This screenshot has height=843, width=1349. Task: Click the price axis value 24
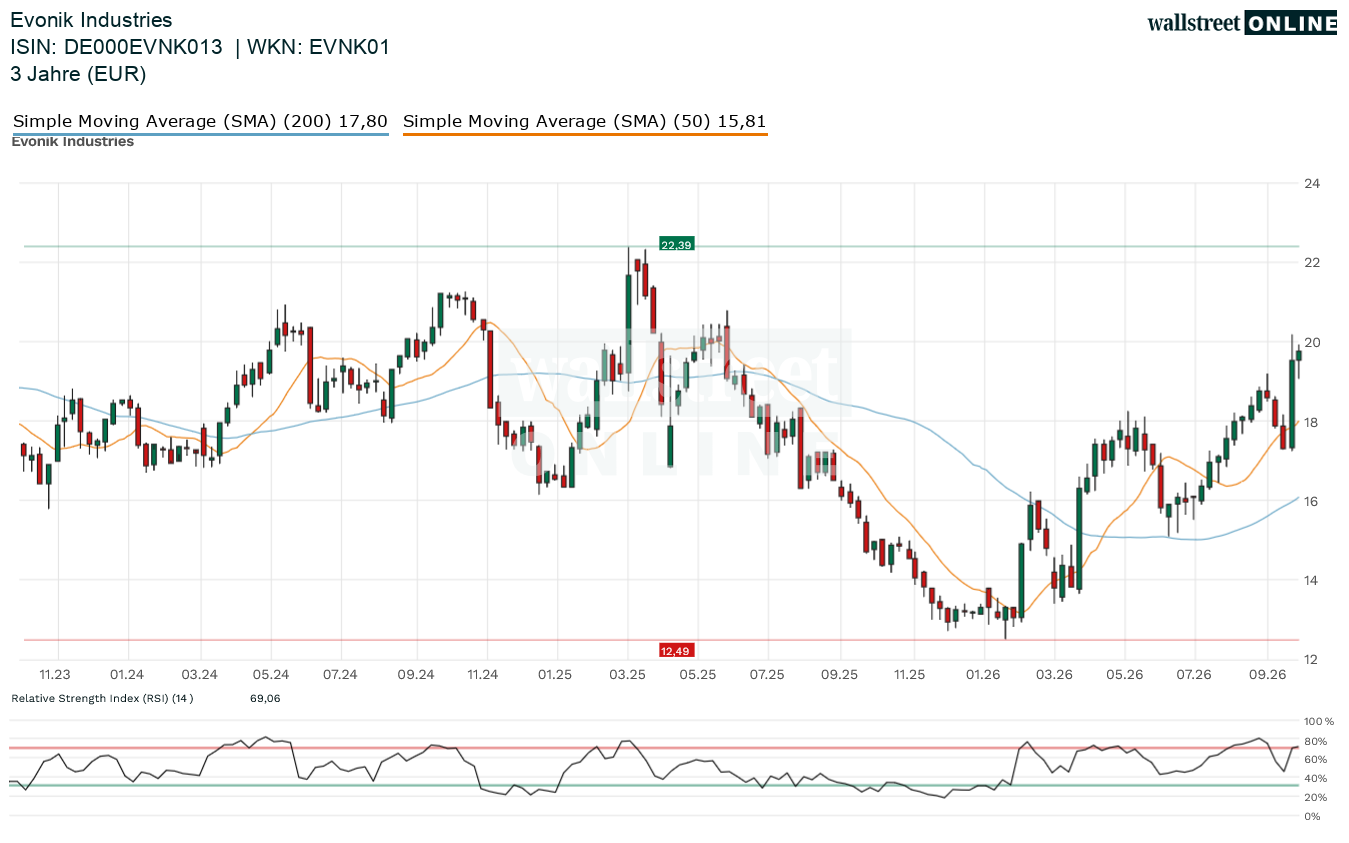1312,183
